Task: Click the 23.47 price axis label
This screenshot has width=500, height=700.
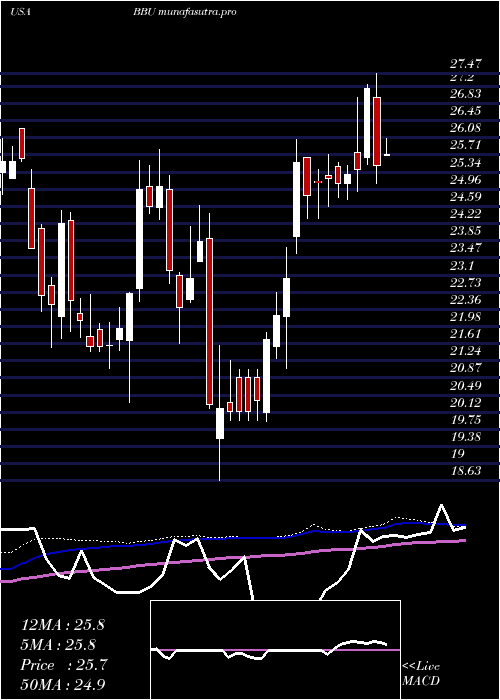Action: pyautogui.click(x=466, y=248)
